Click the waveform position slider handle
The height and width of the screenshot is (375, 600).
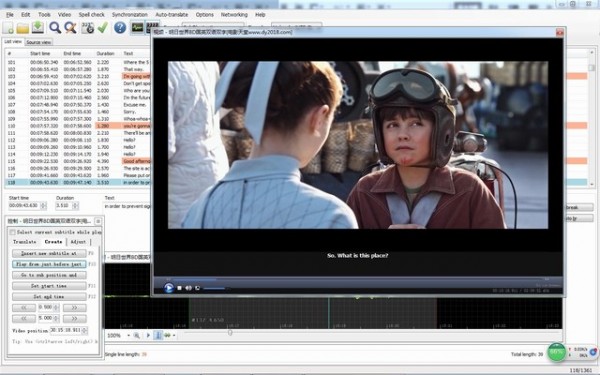(x=230, y=333)
